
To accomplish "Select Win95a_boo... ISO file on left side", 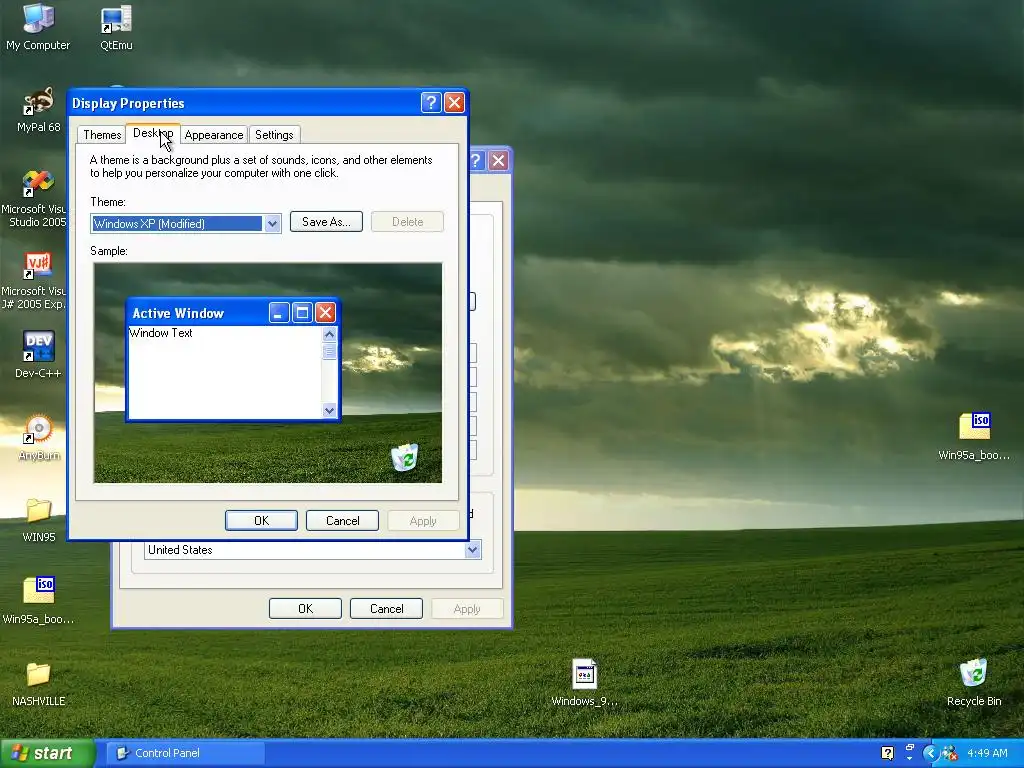I will coord(39,601).
